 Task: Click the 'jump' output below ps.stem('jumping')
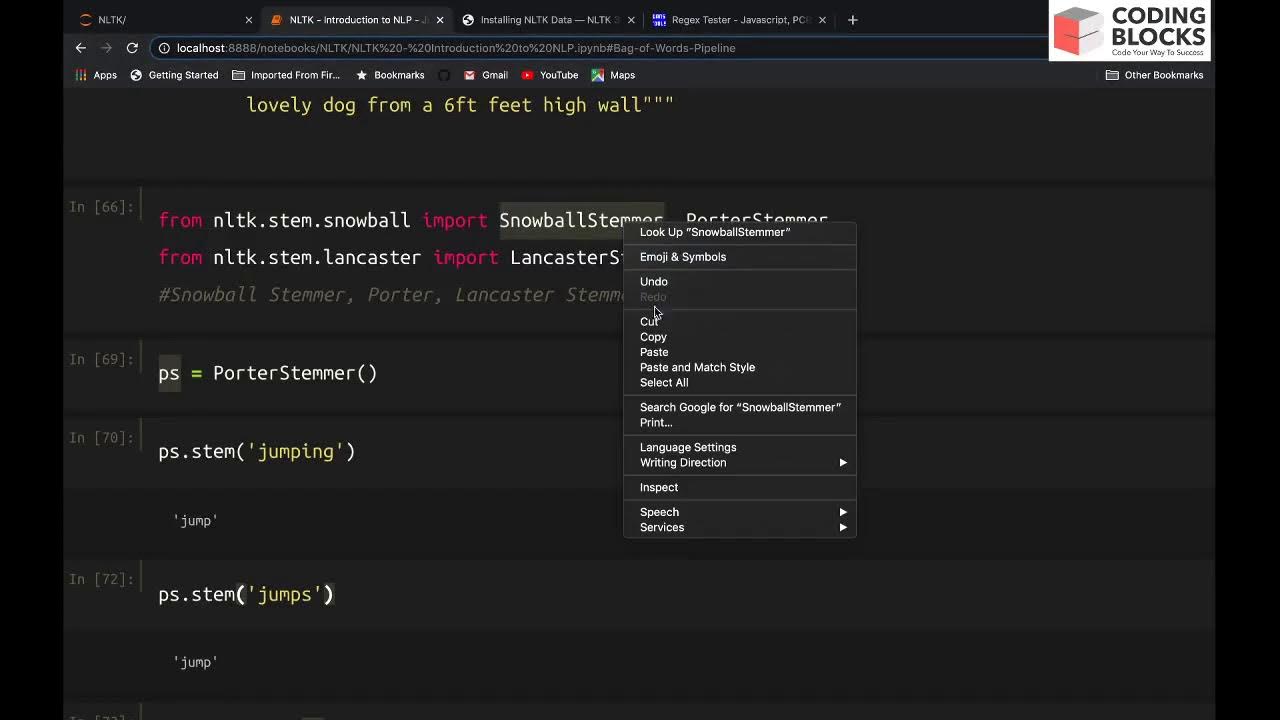pyautogui.click(x=195, y=520)
